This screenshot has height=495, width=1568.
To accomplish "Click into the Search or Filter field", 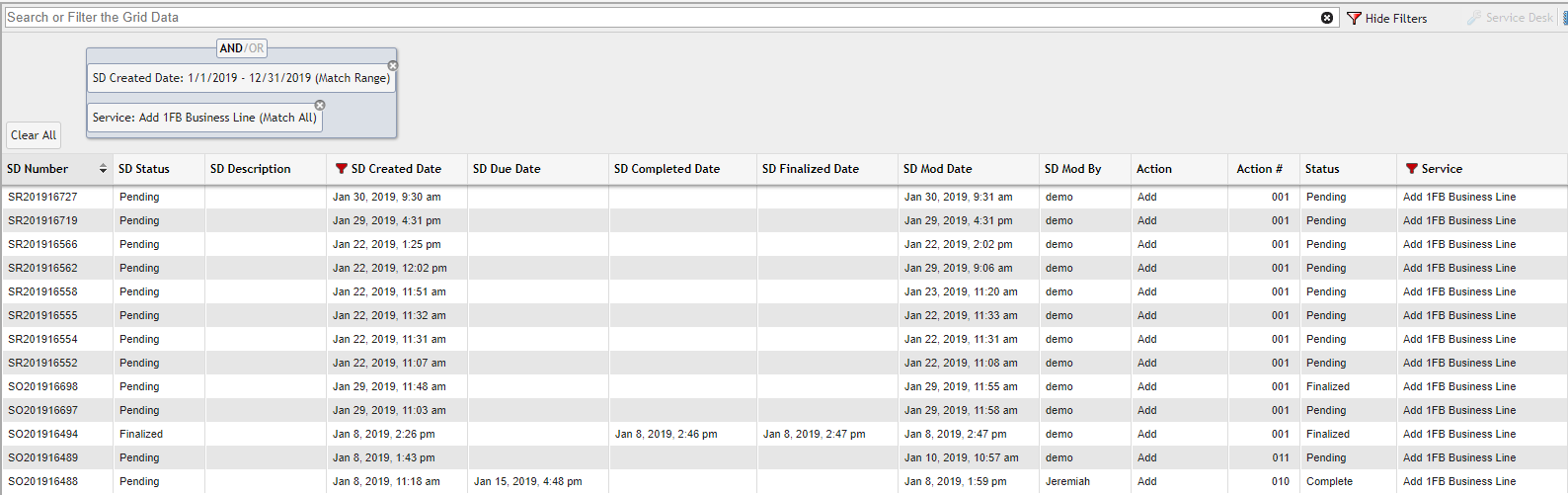I will click(652, 18).
